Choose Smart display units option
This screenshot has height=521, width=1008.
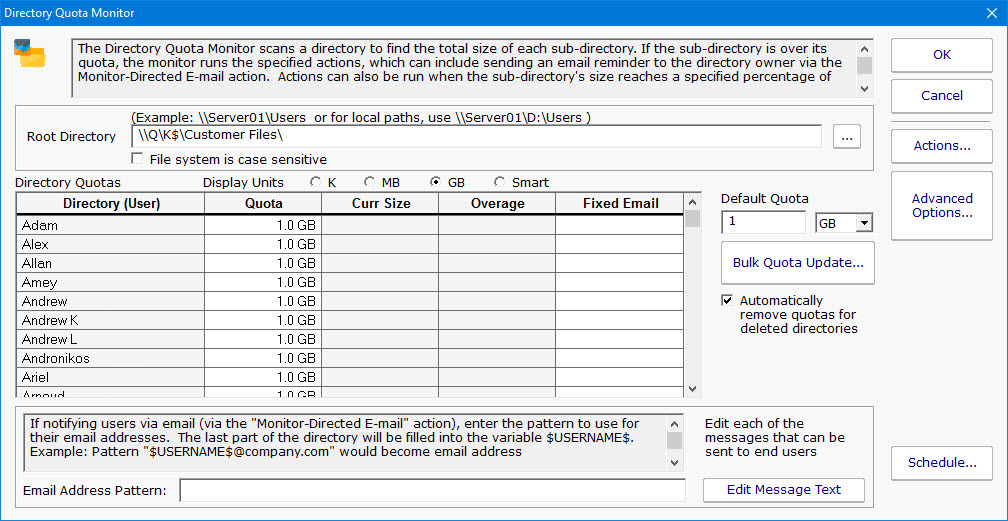point(500,182)
